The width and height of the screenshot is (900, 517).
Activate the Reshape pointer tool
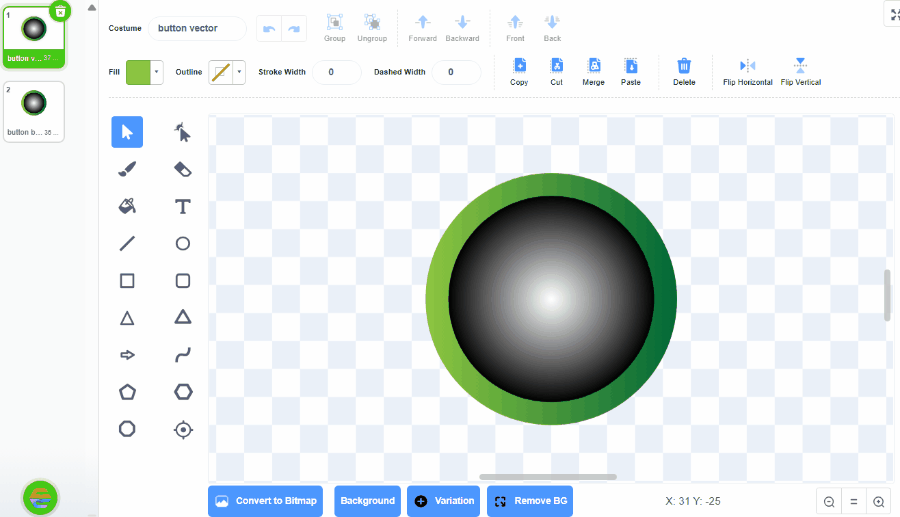(182, 132)
